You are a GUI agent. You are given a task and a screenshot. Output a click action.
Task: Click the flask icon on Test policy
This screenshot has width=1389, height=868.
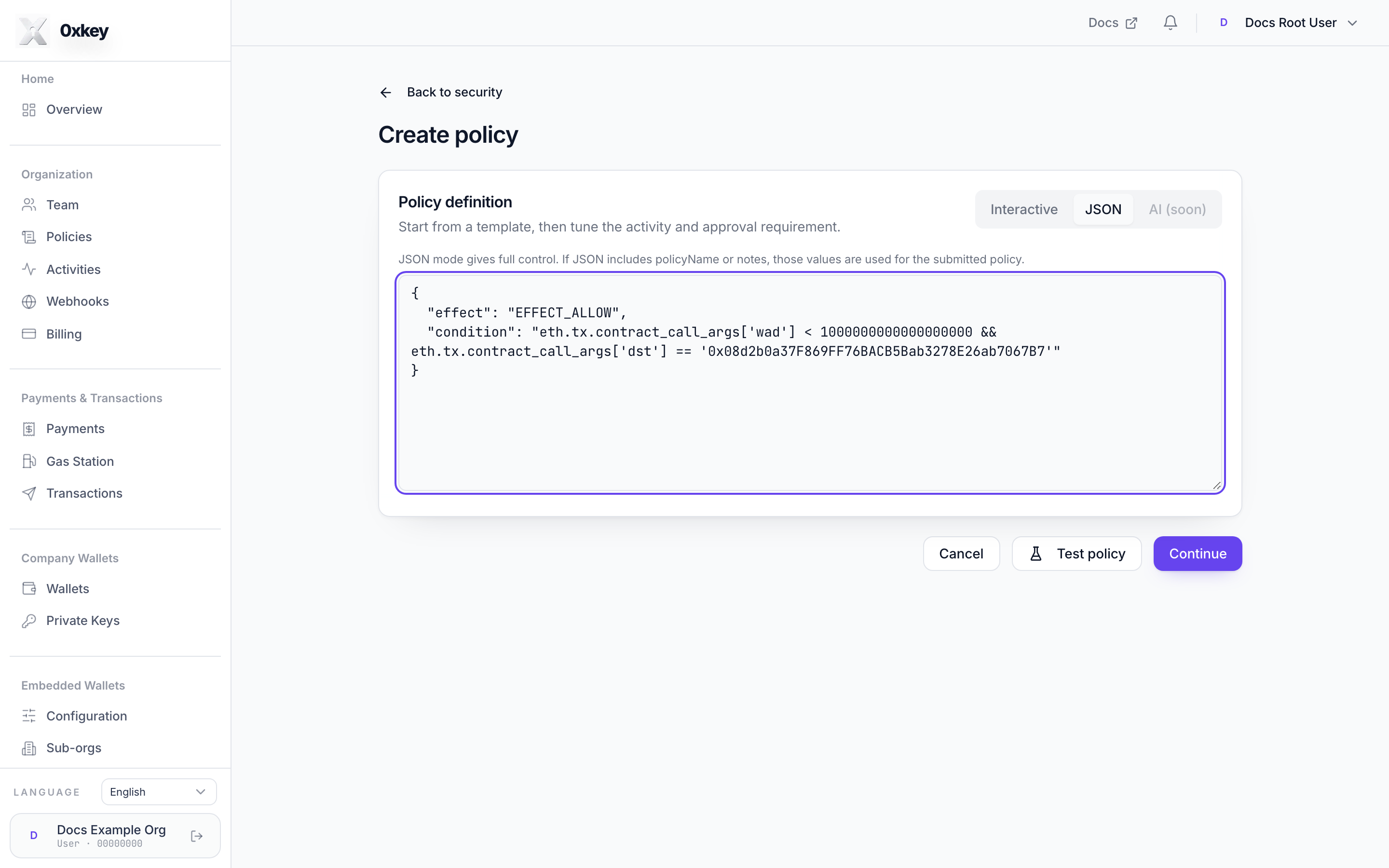pyautogui.click(x=1036, y=554)
